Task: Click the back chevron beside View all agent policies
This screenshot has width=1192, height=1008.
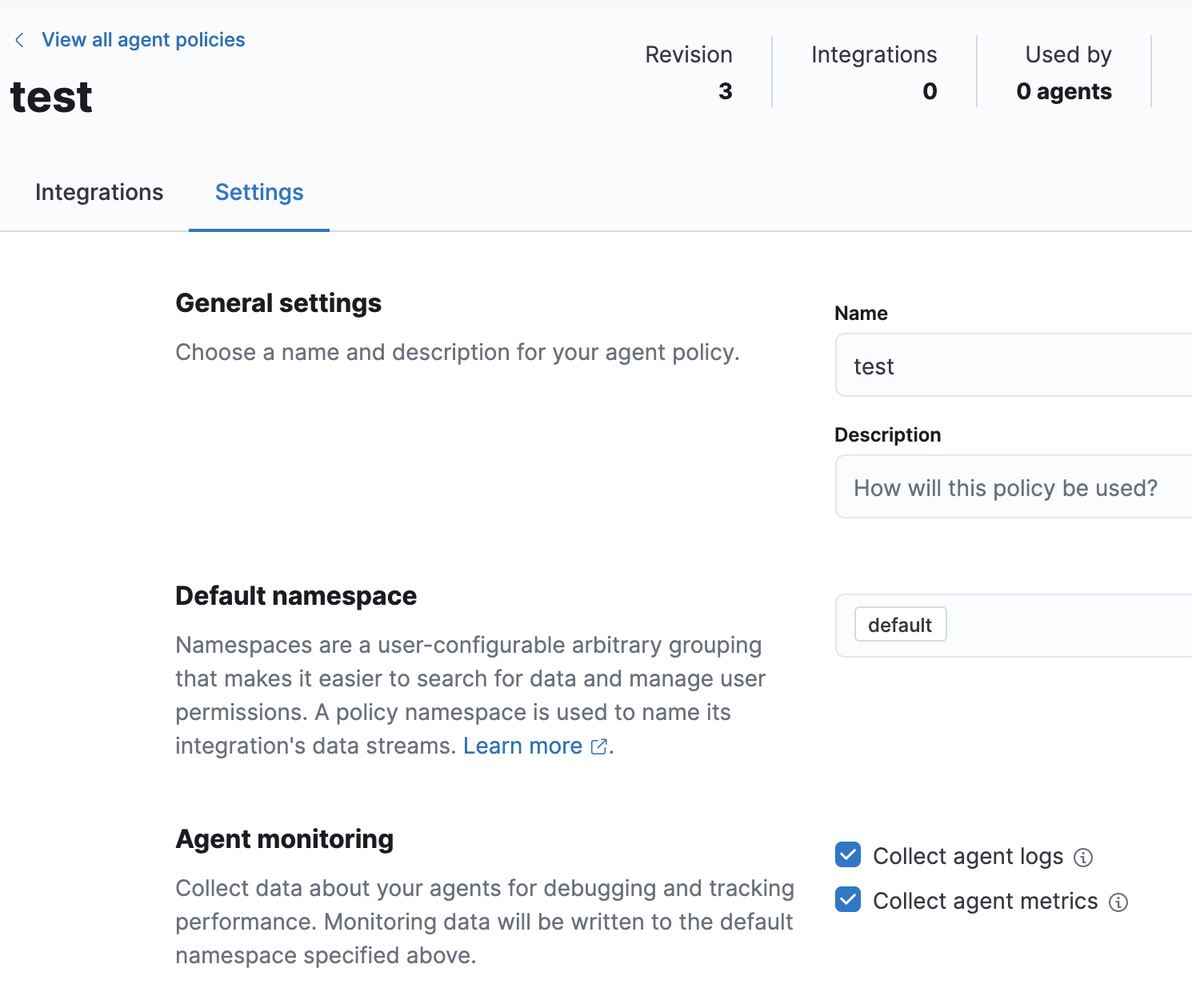Action: [19, 40]
